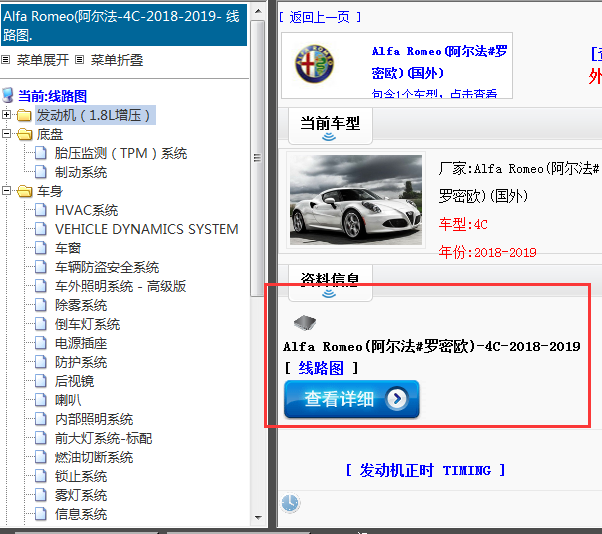Click the page icon beside 燃油切断系统
The width and height of the screenshot is (602, 534).
(41, 457)
